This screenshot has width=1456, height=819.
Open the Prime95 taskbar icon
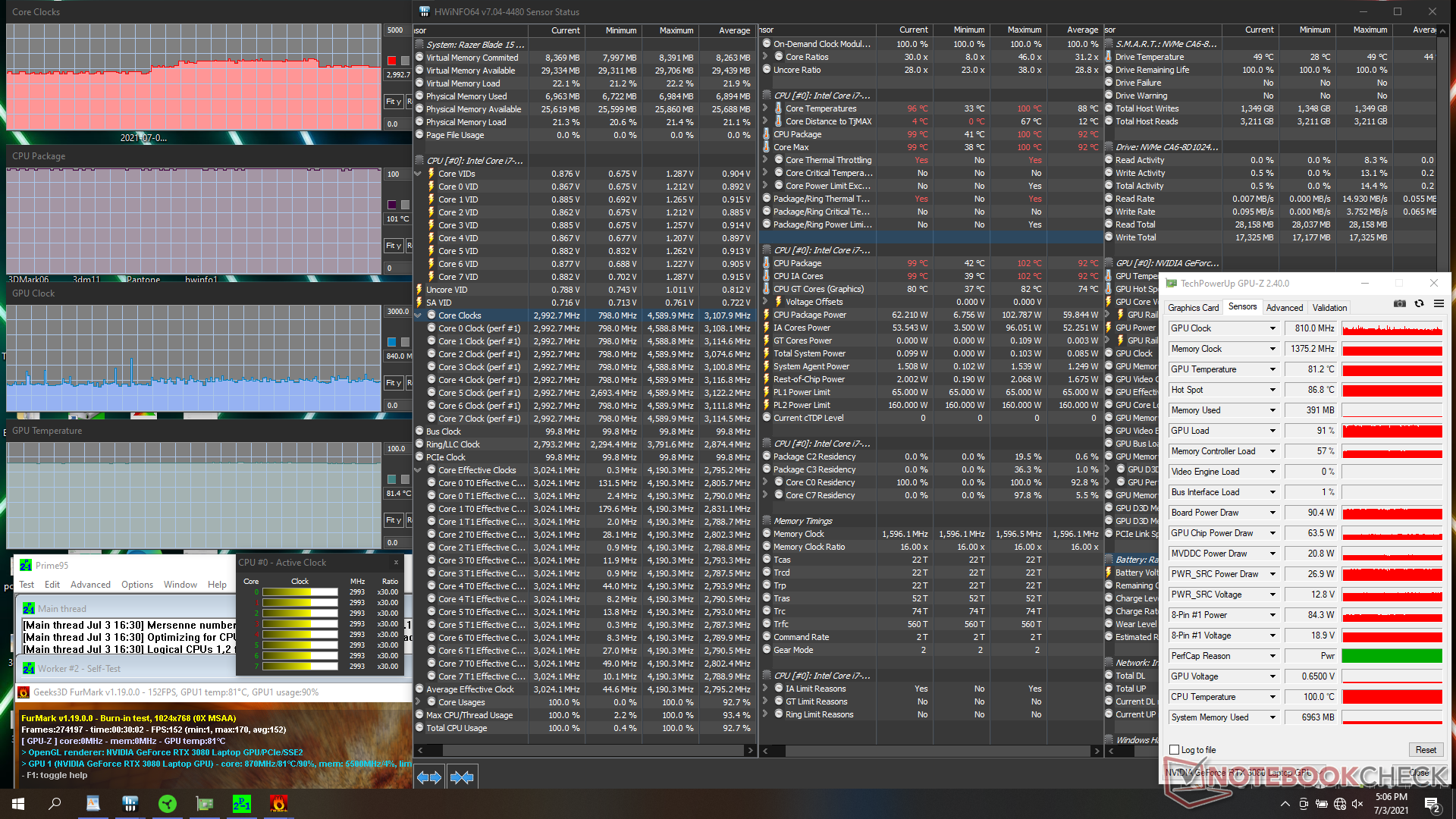coord(242,804)
